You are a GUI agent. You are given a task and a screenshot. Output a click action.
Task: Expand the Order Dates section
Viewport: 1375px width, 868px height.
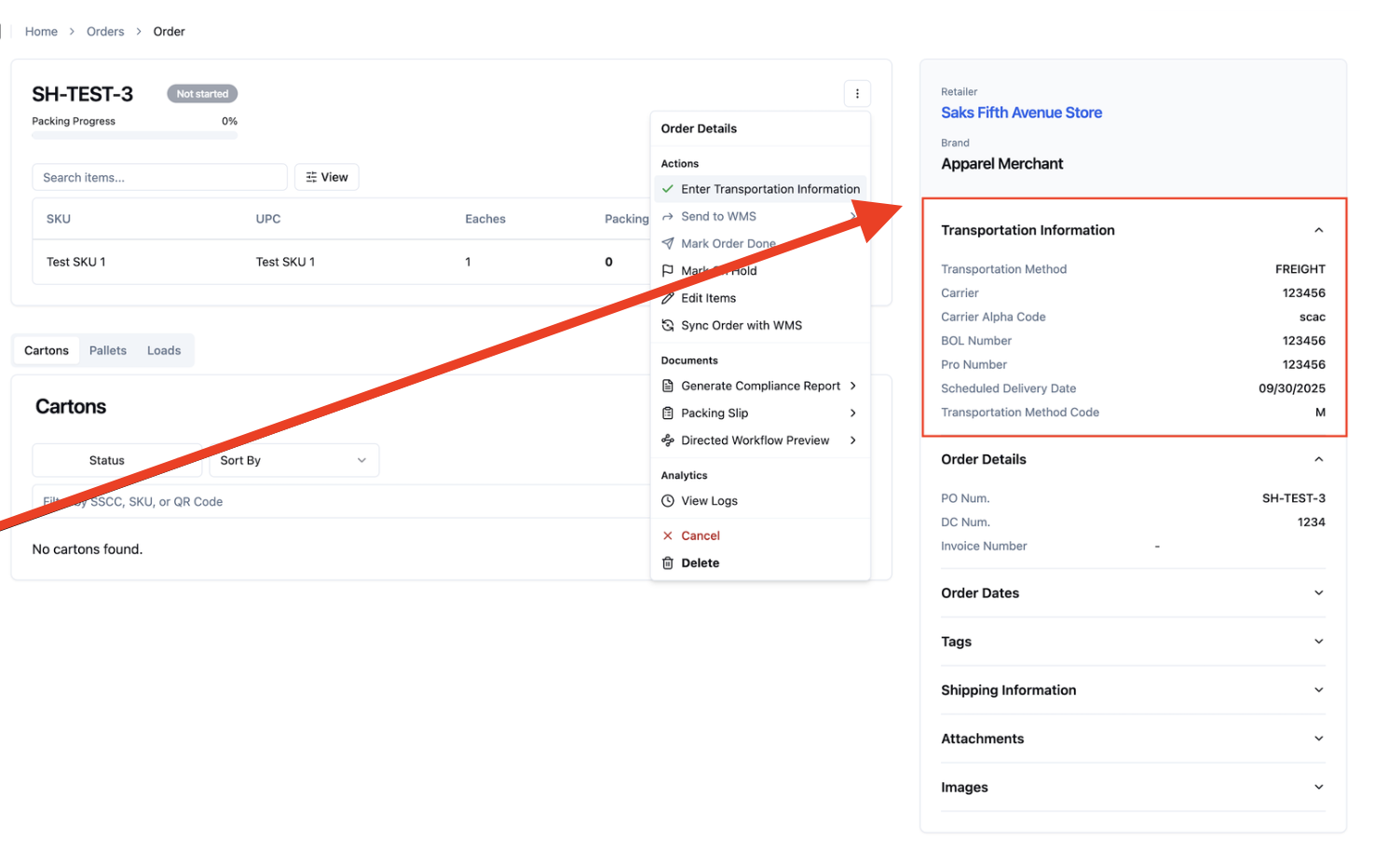point(1133,593)
